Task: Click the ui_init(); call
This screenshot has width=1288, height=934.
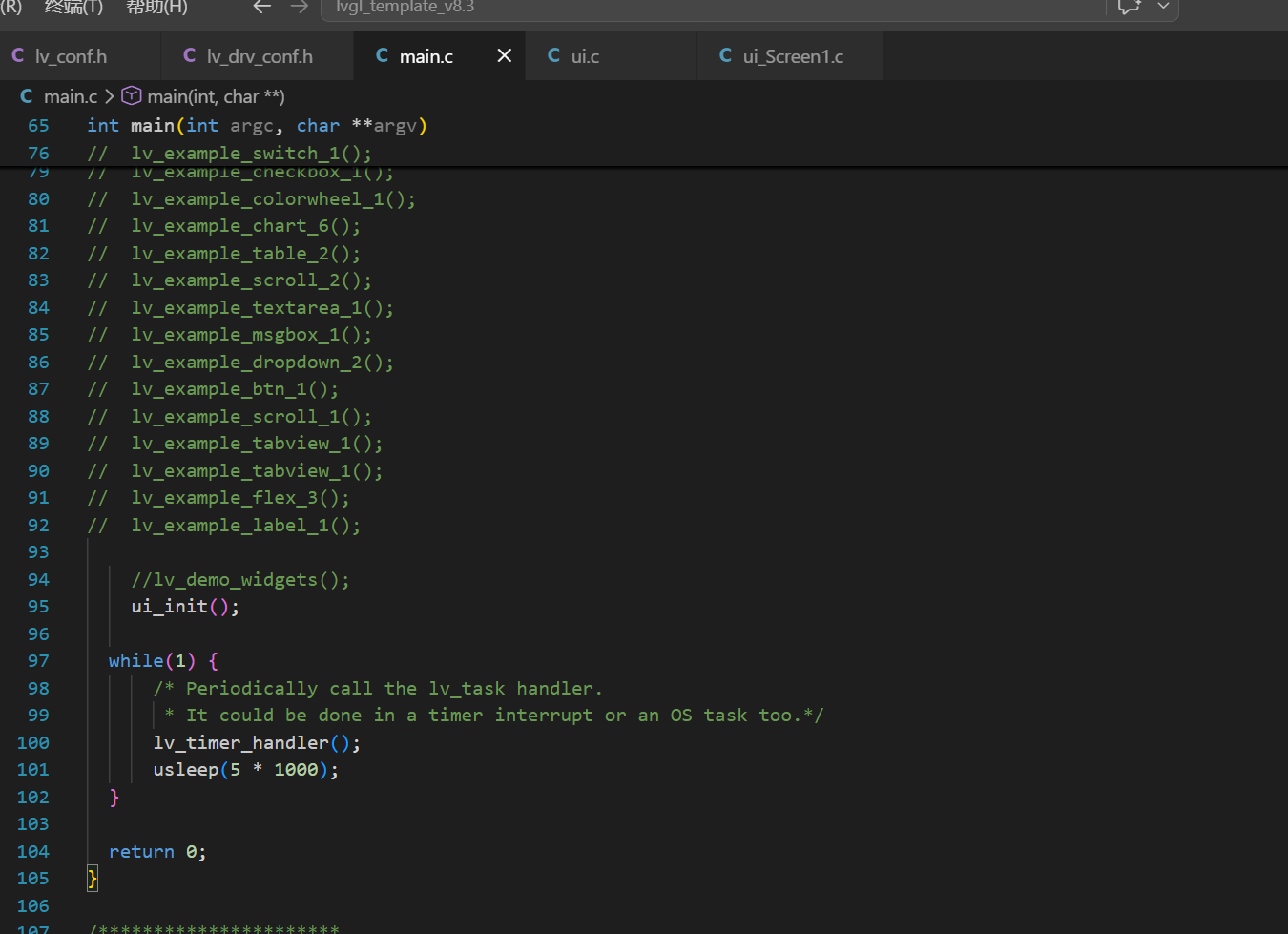Action: point(186,607)
